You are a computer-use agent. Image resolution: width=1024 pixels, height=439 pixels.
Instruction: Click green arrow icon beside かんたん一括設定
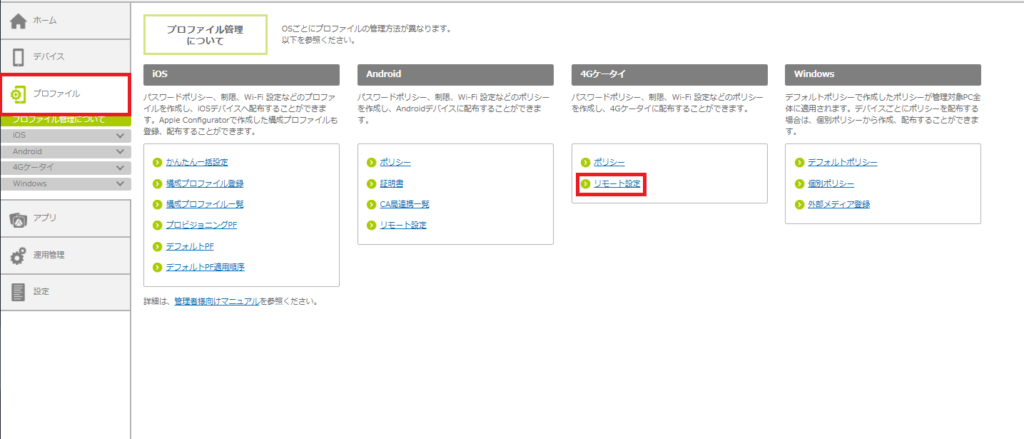(x=157, y=162)
